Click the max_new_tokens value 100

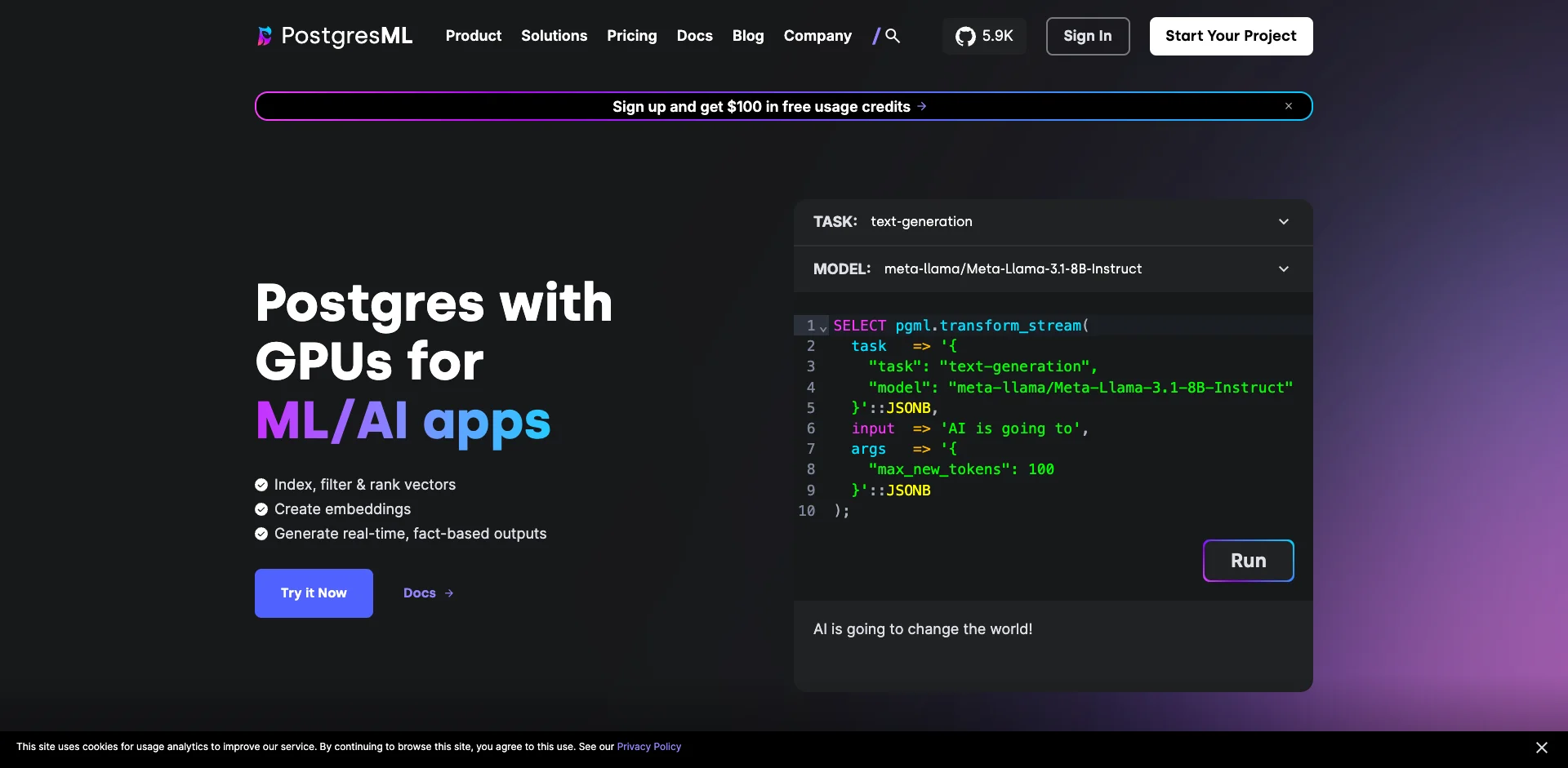[x=1041, y=469]
